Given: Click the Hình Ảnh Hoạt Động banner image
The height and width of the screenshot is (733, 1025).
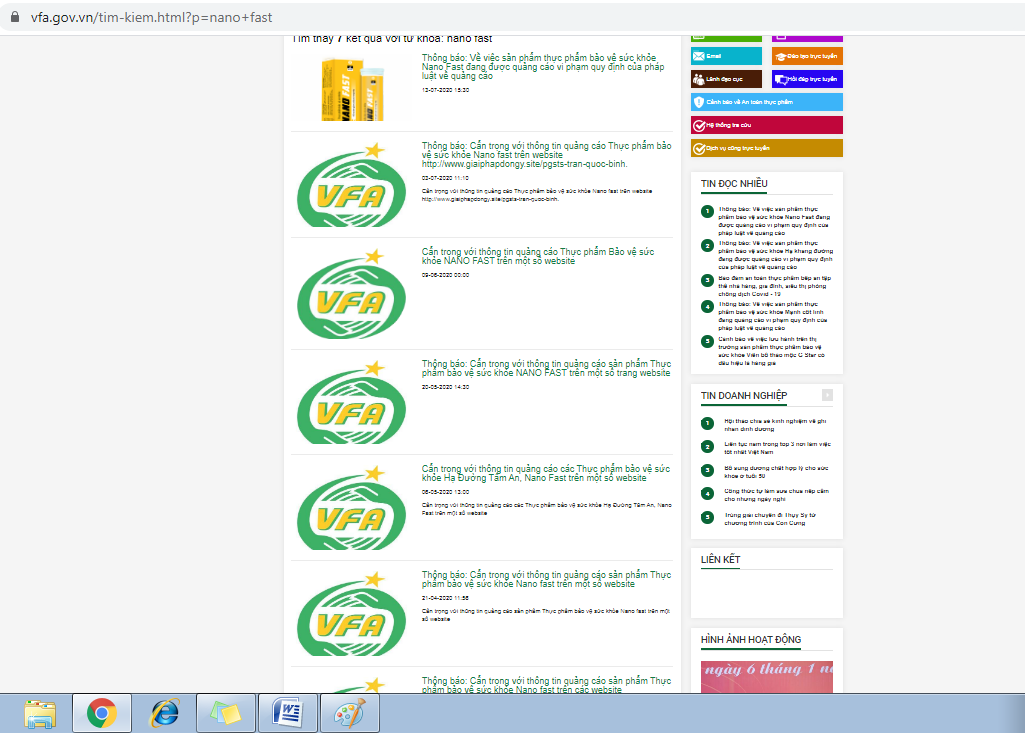Looking at the screenshot, I should [x=766, y=675].
